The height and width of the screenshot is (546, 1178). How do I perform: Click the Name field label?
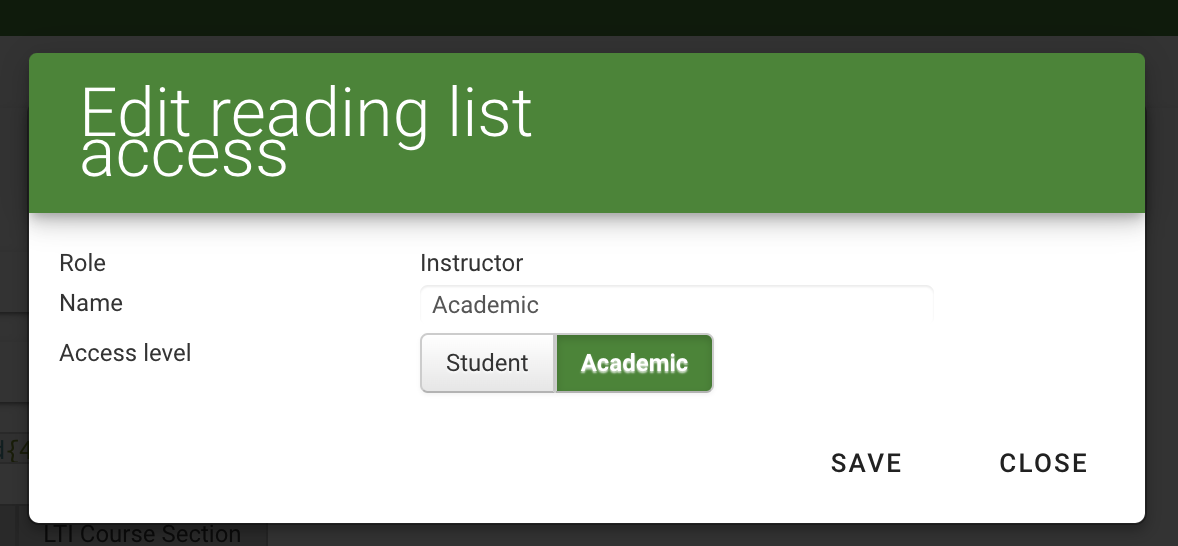(x=91, y=303)
